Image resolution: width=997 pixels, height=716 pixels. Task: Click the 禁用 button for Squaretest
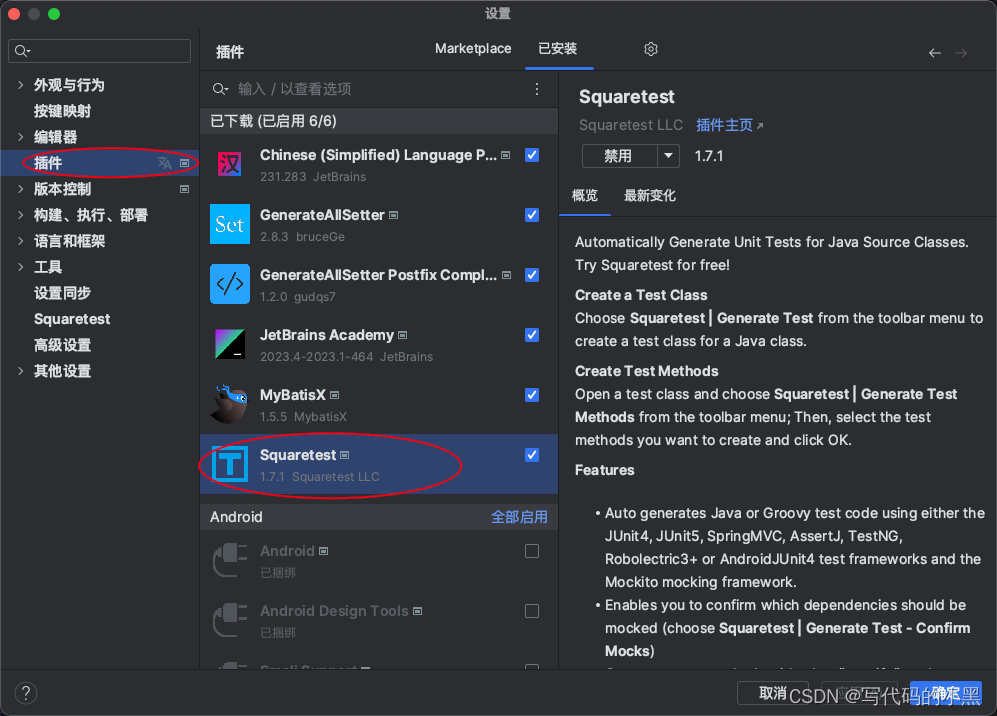[619, 156]
